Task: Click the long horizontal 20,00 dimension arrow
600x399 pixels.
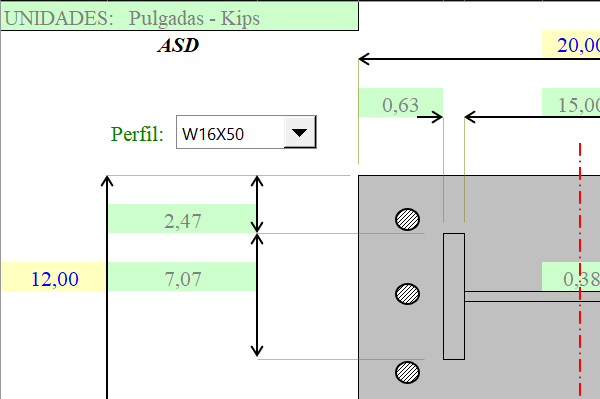Action: click(x=479, y=59)
